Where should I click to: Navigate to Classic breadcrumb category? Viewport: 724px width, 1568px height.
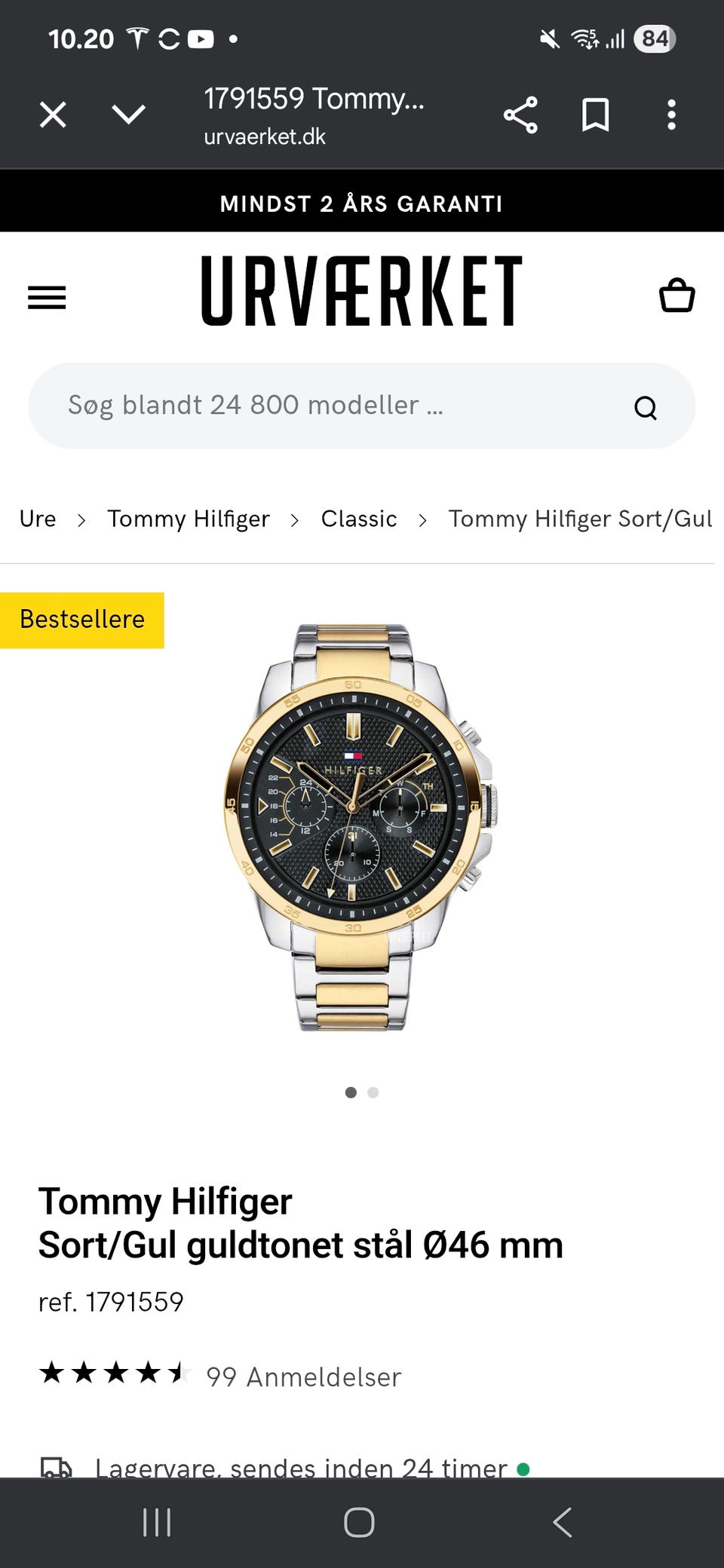(359, 519)
